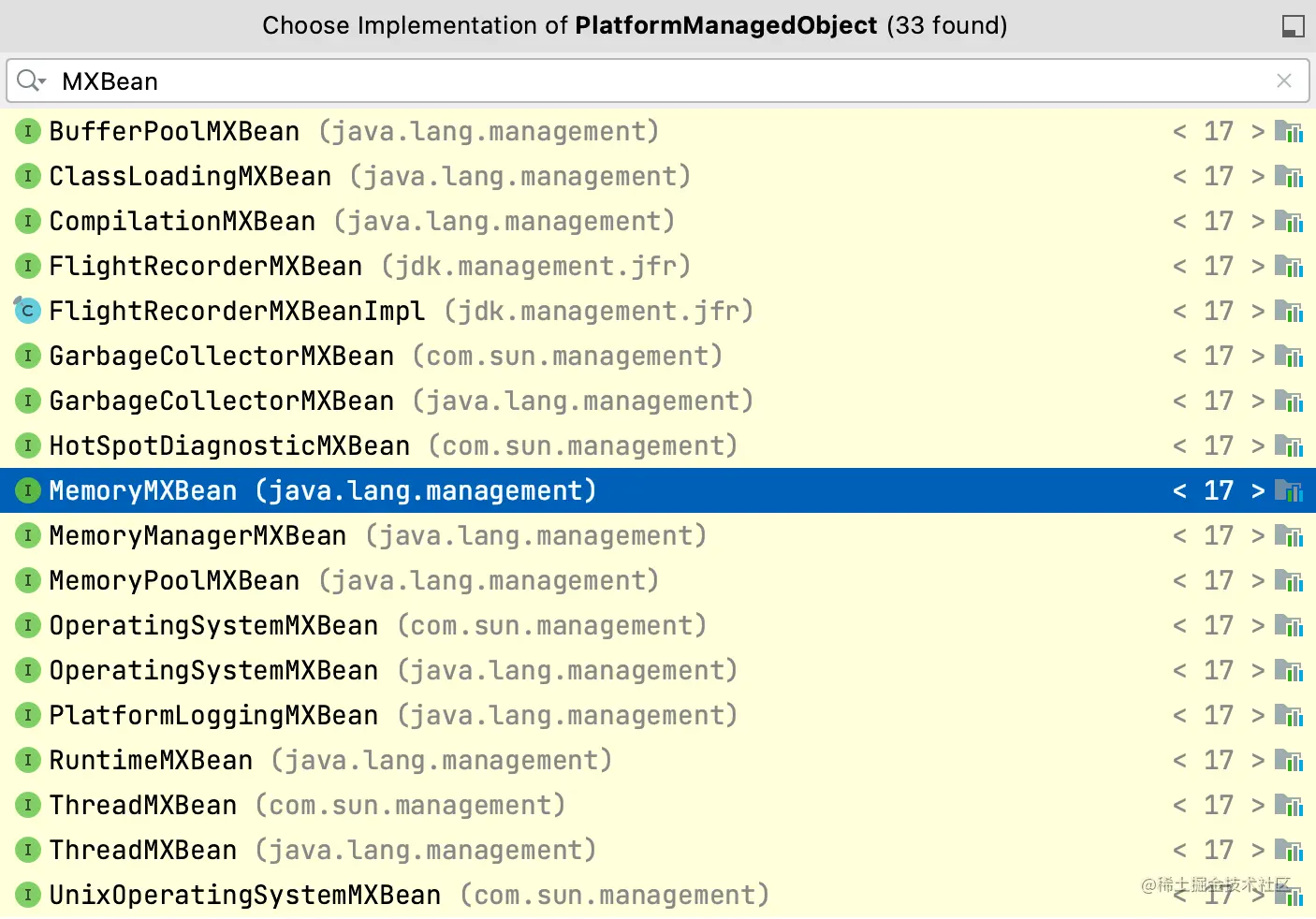The image size is (1316, 919).
Task: Click < 17 > SDK label on RuntimeMXBean row
Action: click(x=1219, y=760)
